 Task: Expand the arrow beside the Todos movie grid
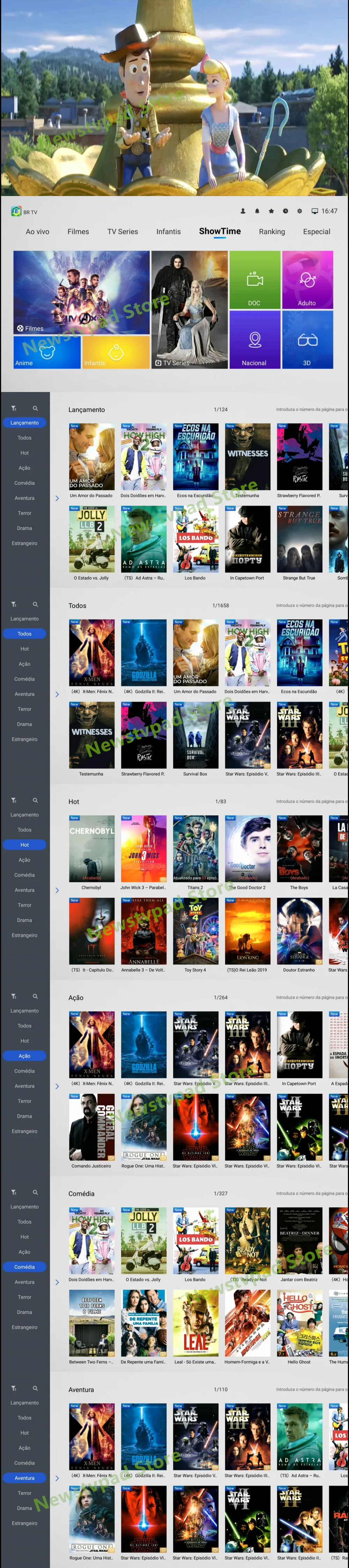click(57, 694)
